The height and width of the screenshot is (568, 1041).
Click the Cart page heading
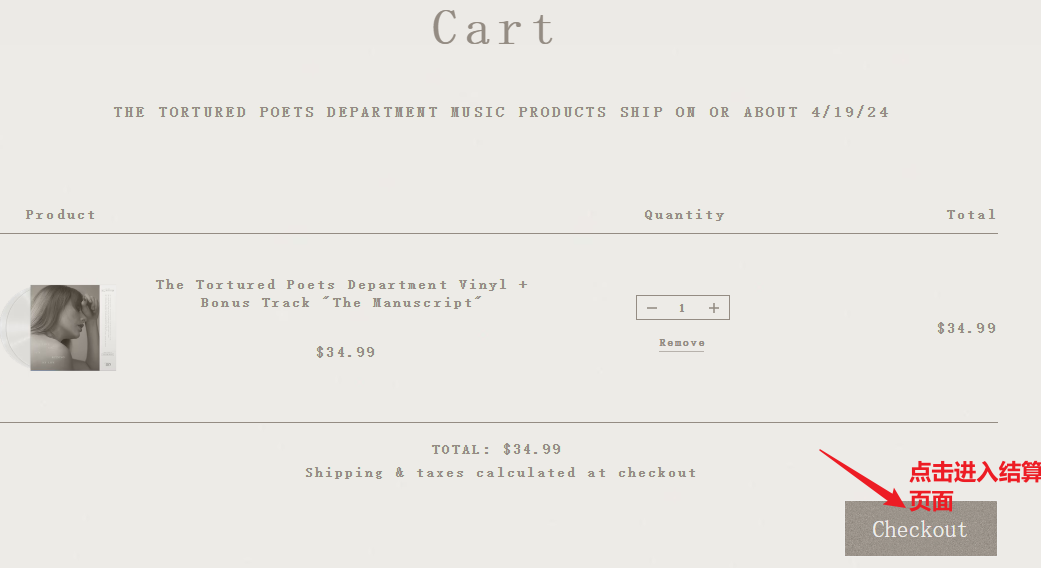[x=493, y=28]
